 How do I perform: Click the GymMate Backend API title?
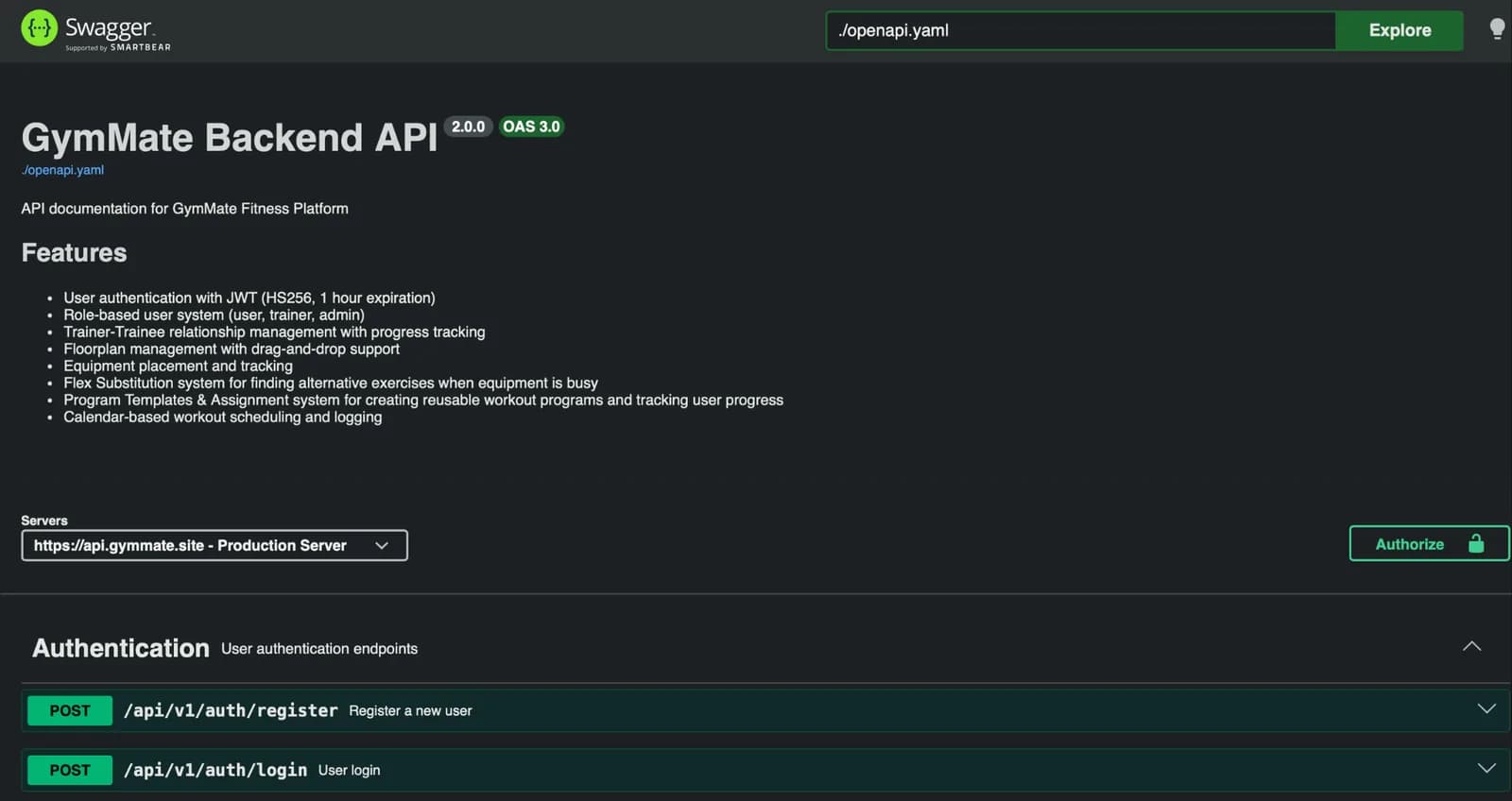click(x=230, y=138)
